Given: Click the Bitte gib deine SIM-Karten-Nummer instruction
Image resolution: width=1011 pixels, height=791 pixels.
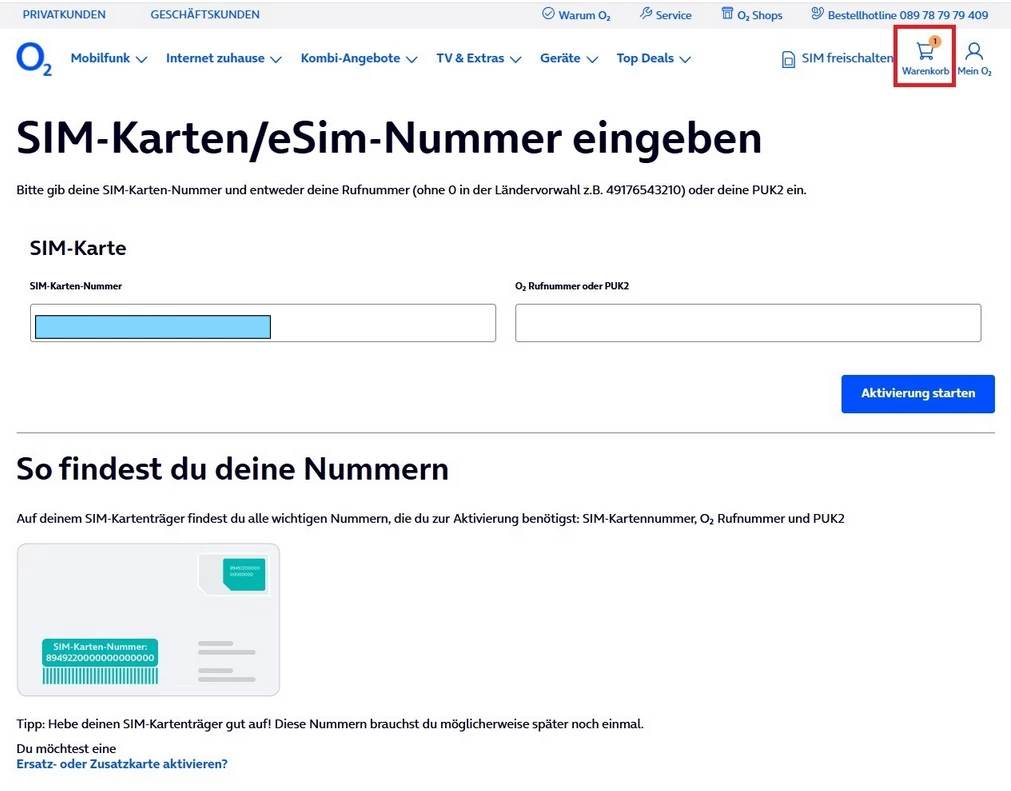Looking at the screenshot, I should click(x=411, y=190).
